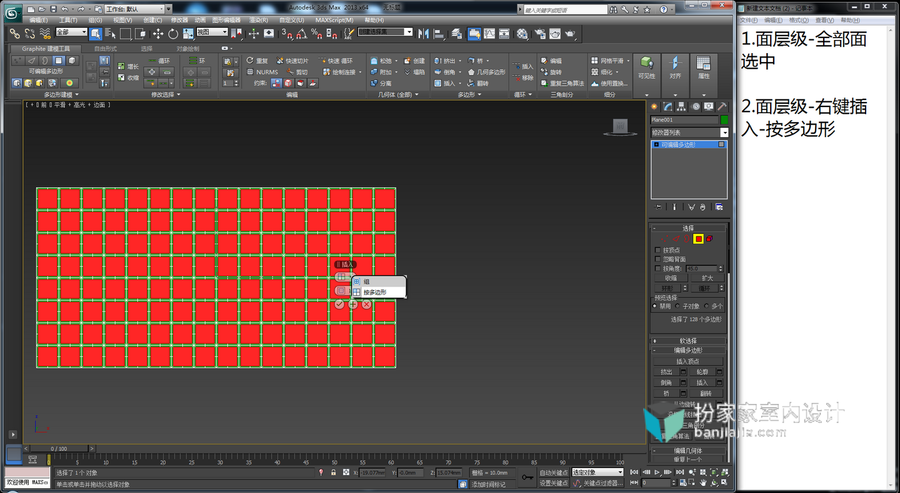Click the green object color swatch
Image resolution: width=900 pixels, height=493 pixels.
(x=724, y=120)
